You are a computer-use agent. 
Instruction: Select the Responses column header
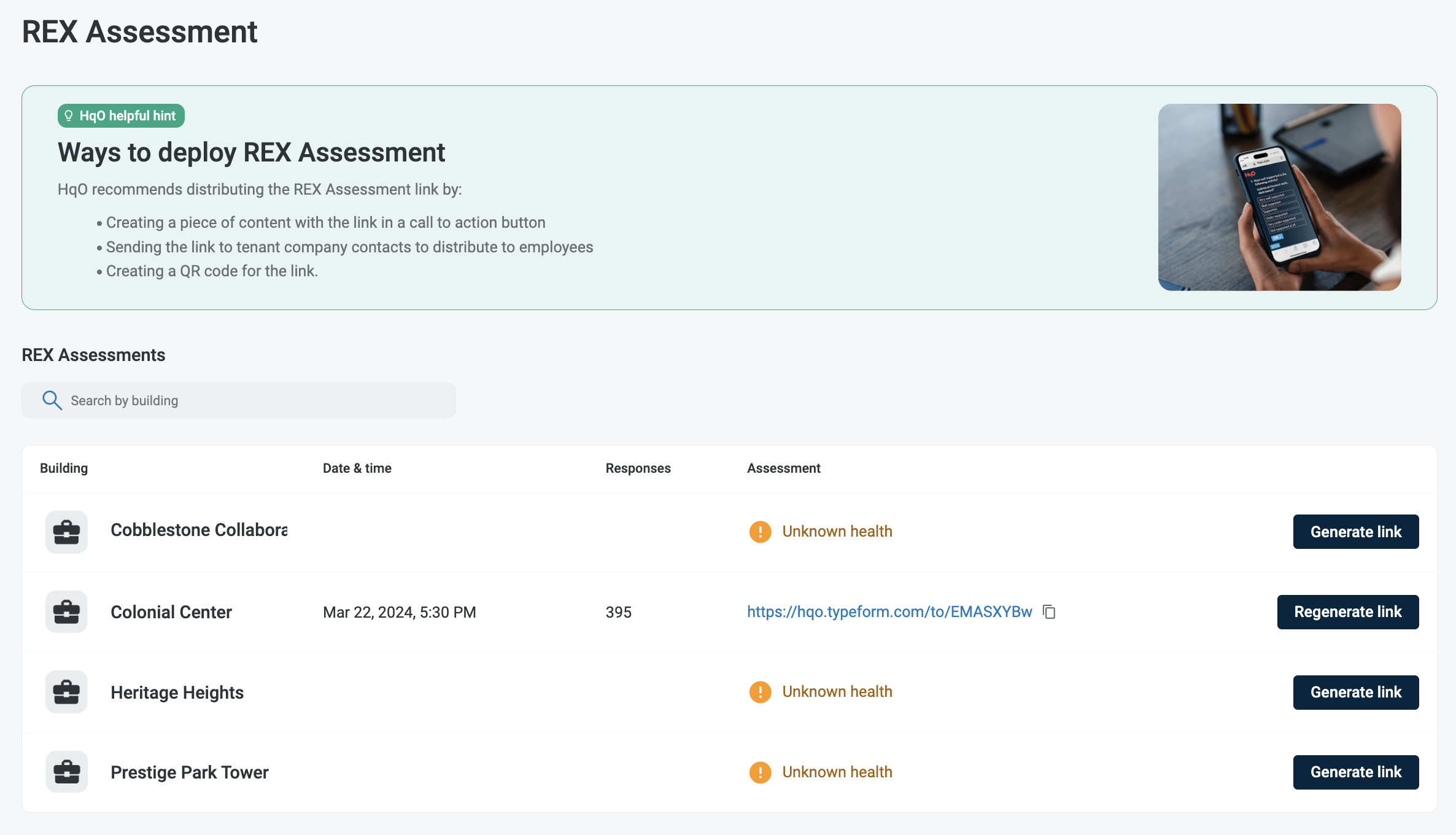tap(638, 468)
